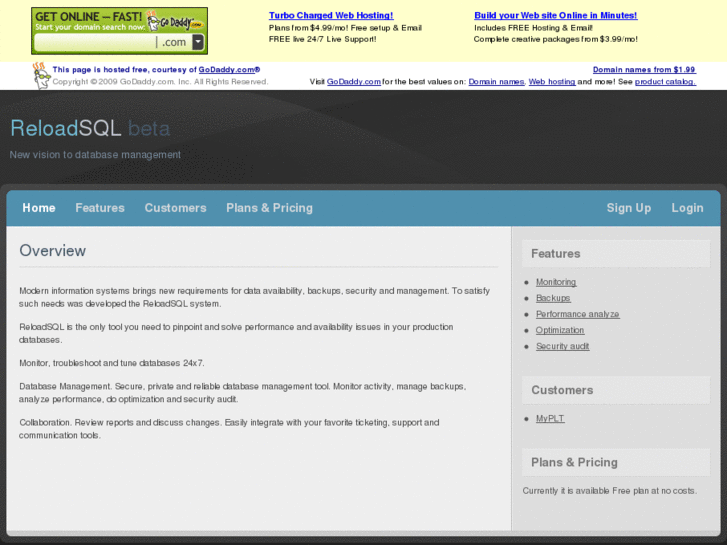The image size is (727, 545).
Task: Click the GoDaddy mascot icon
Action: [41, 76]
